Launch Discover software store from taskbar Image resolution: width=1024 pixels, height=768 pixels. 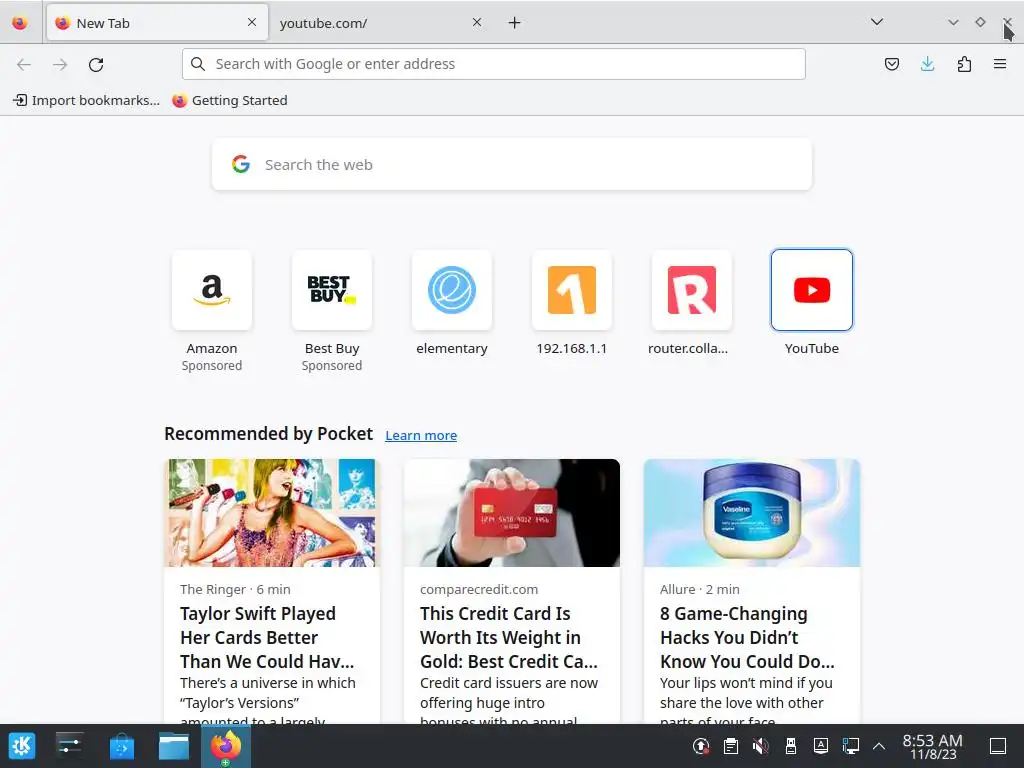(x=121, y=746)
